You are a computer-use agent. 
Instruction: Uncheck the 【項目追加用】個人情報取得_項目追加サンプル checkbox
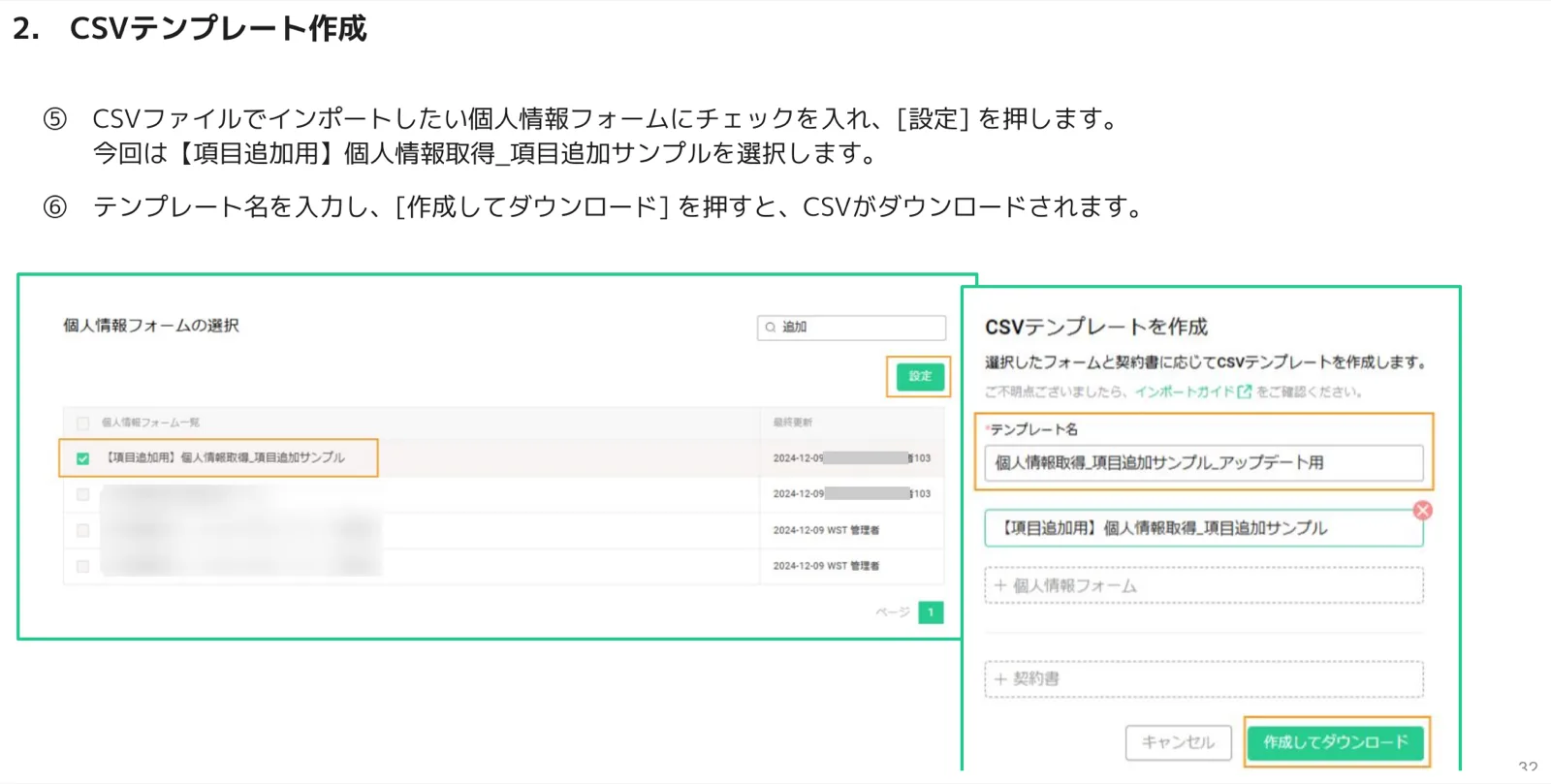point(83,458)
